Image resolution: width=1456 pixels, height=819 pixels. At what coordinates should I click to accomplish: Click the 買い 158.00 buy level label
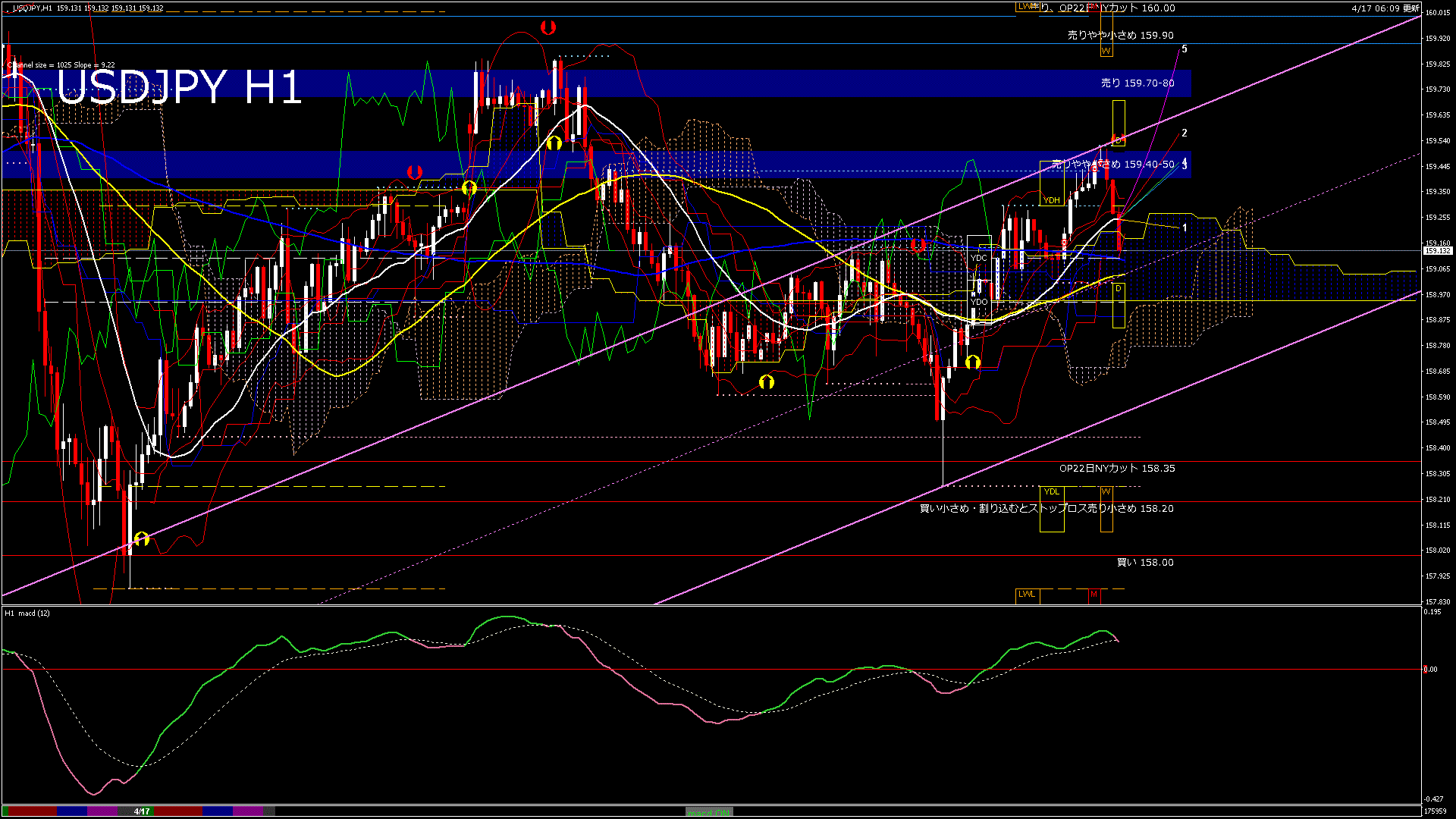pos(1145,563)
